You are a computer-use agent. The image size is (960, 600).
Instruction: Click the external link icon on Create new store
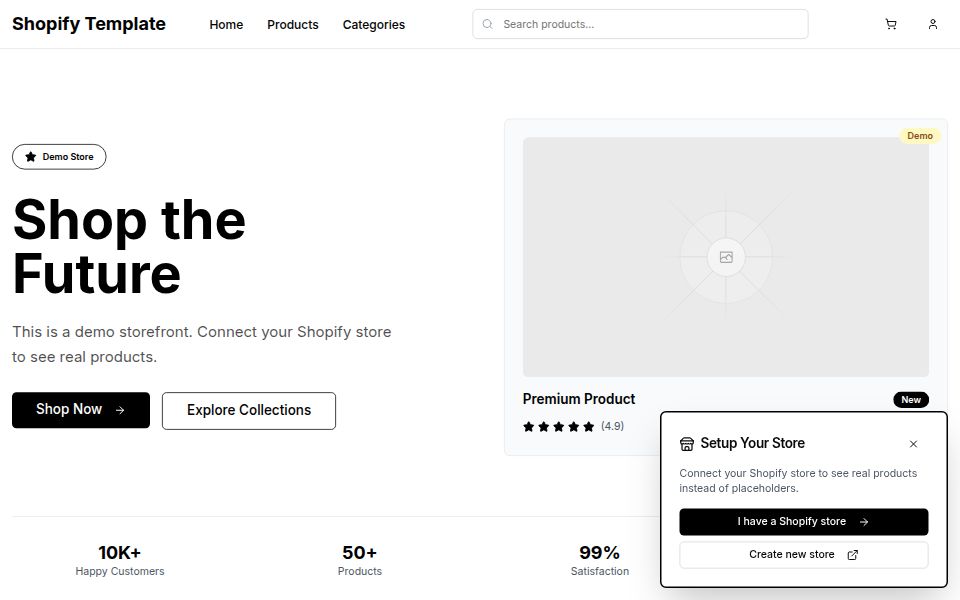[x=852, y=554]
